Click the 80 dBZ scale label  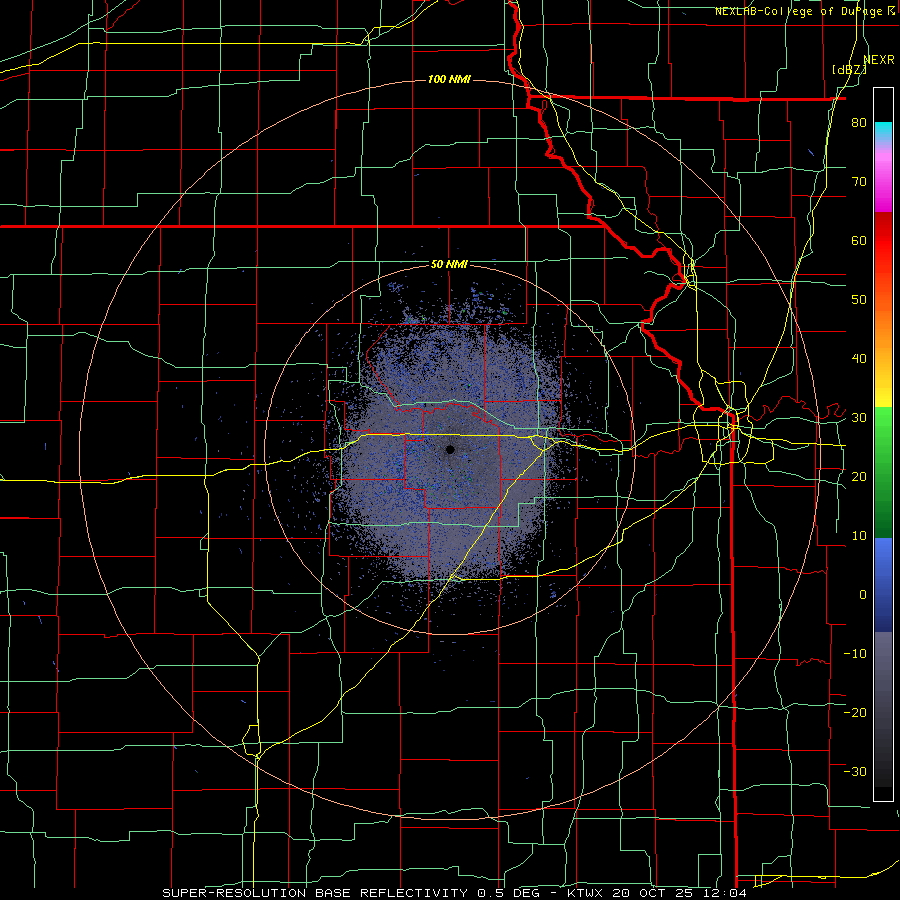(859, 123)
